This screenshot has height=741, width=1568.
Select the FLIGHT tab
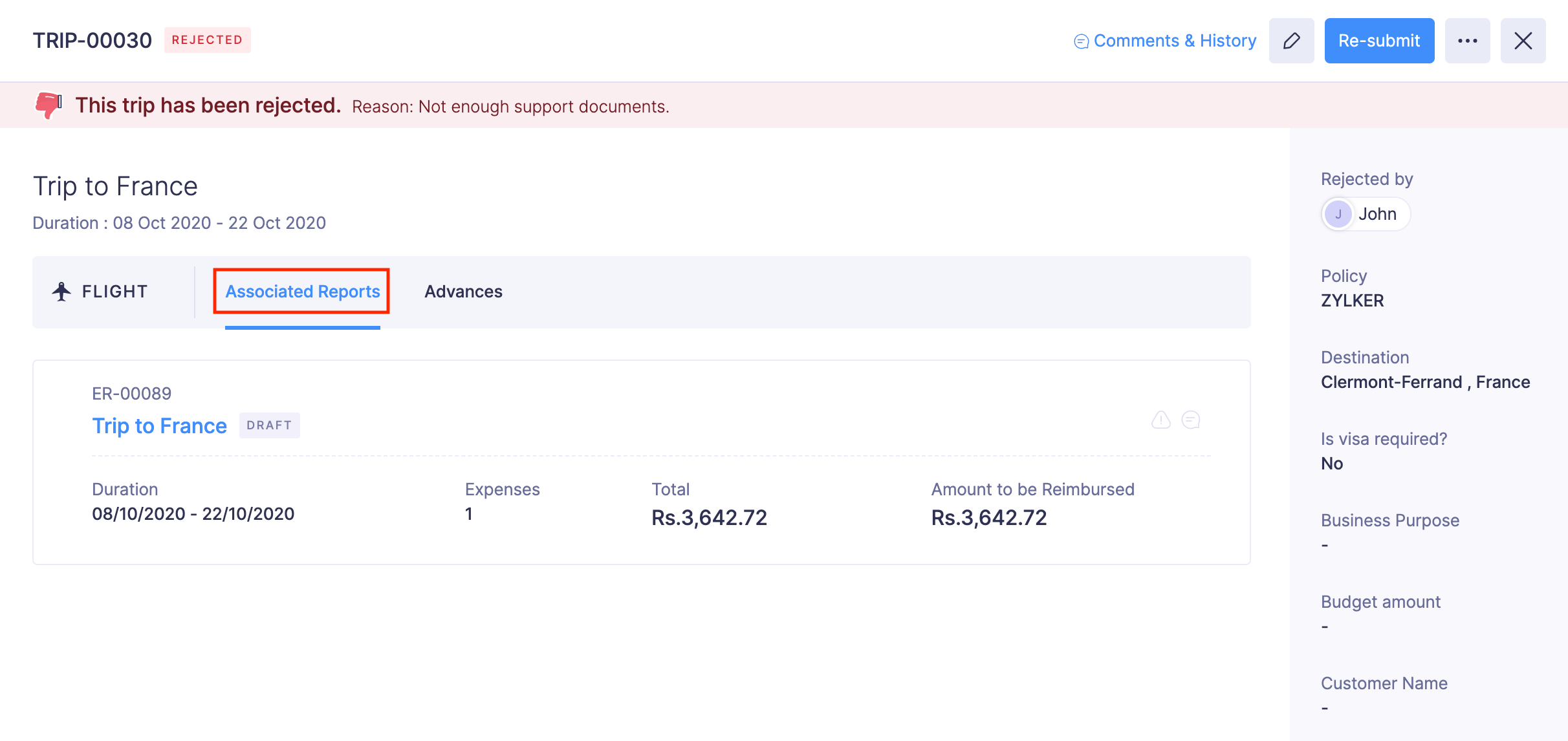[x=114, y=292]
